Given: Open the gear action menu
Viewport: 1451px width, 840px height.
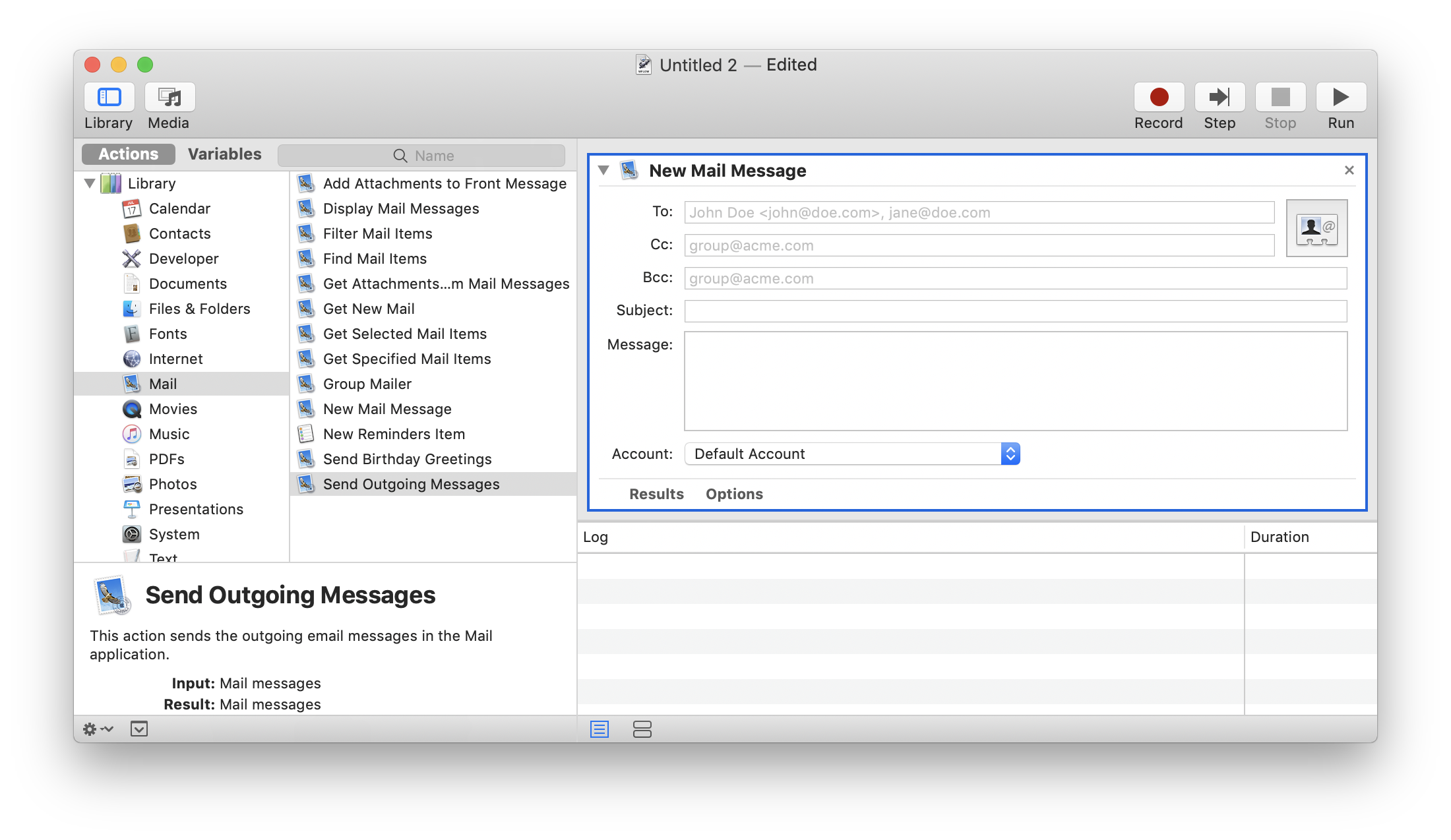Looking at the screenshot, I should (98, 729).
